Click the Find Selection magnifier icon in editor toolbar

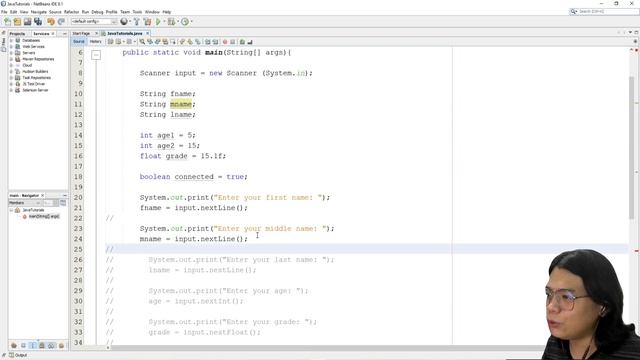[x=142, y=42]
